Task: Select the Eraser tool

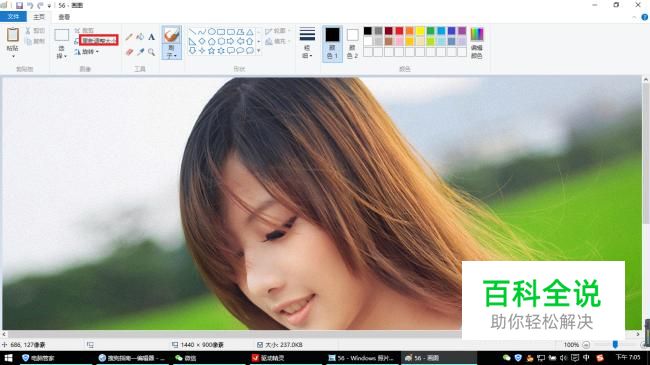Action: [129, 52]
